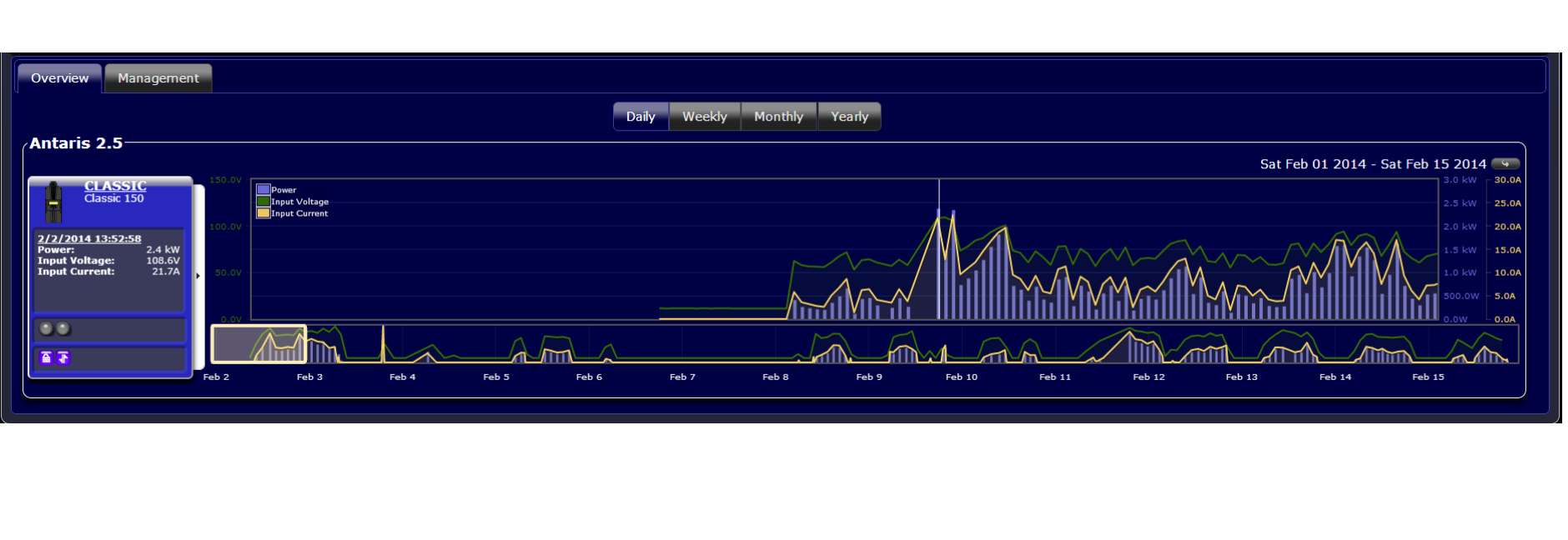Show the Monthly view
The width and height of the screenshot is (1568, 540).
point(778,117)
